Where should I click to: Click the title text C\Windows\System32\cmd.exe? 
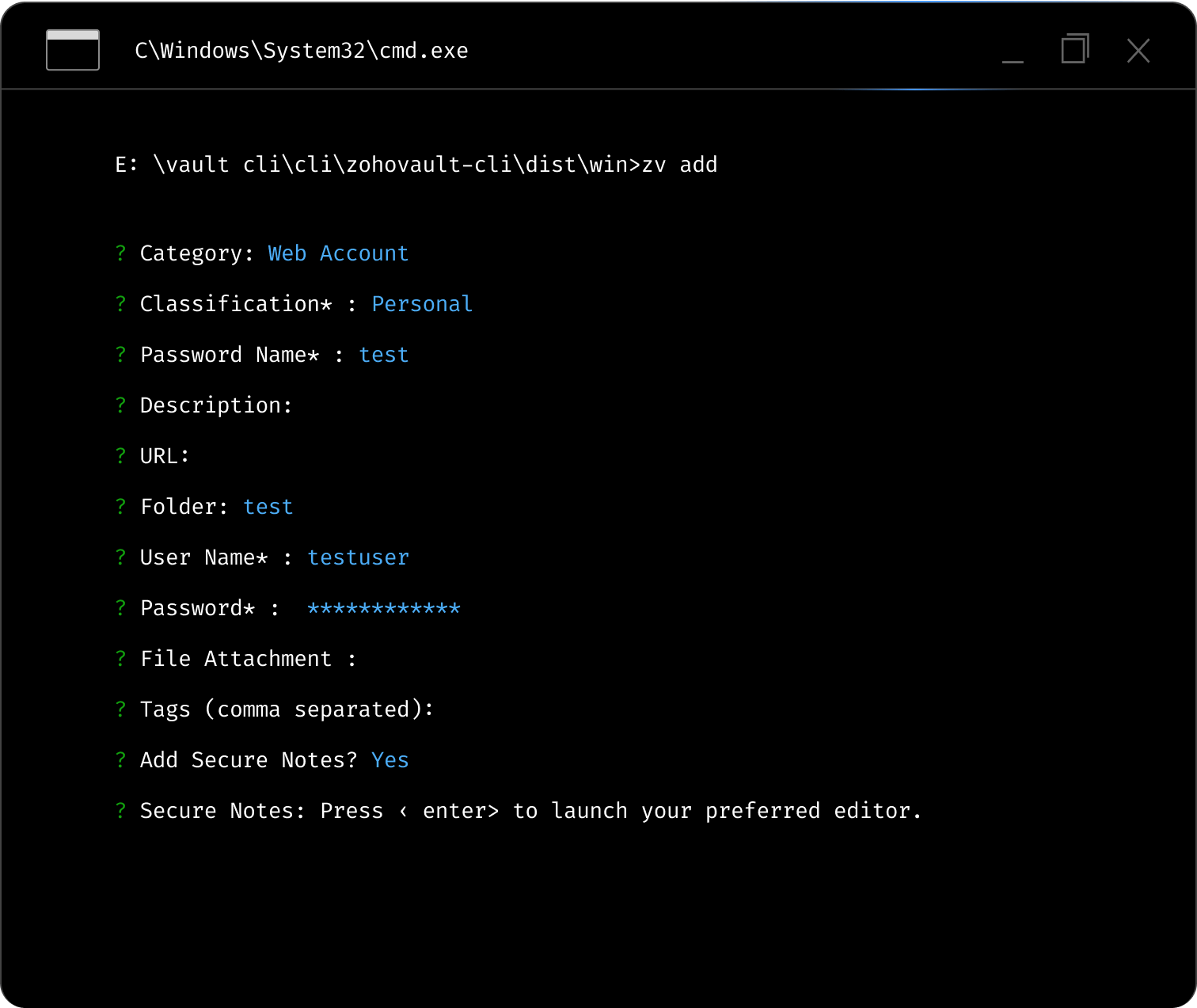tap(302, 51)
